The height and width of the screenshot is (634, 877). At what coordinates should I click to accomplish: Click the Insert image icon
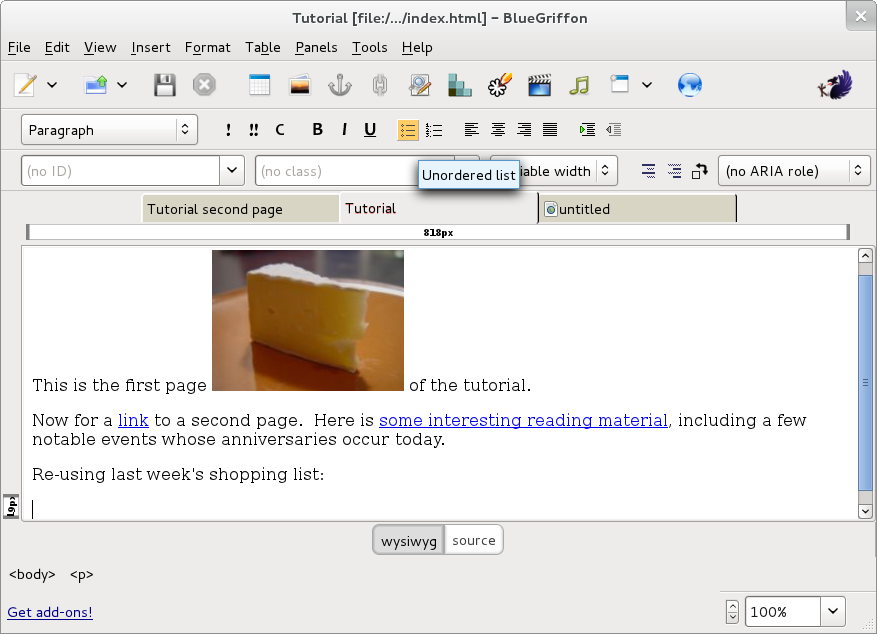click(x=299, y=85)
